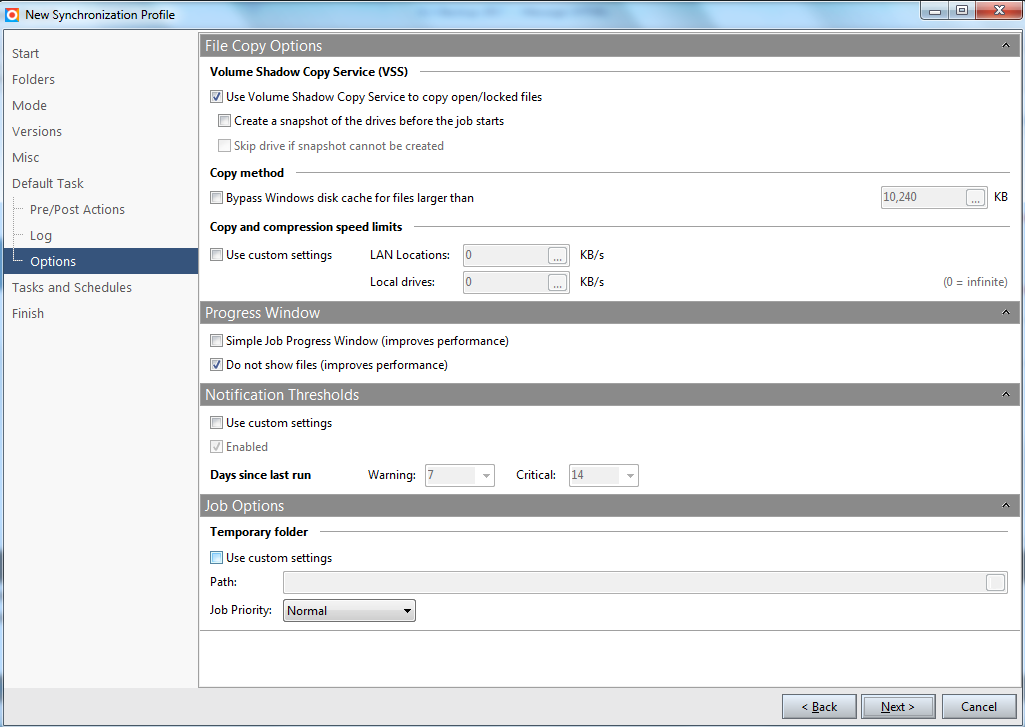This screenshot has width=1025, height=727.
Task: Collapse the Progress Window section
Action: coord(1005,313)
